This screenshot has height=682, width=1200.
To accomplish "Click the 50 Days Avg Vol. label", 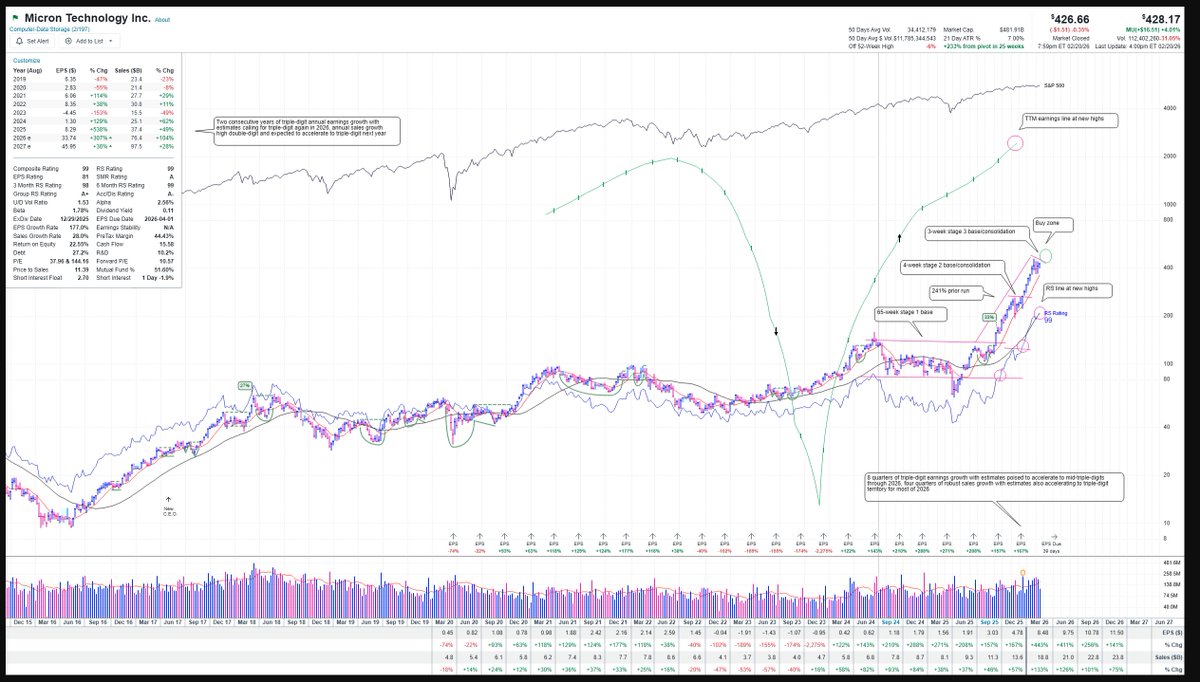I will point(869,30).
